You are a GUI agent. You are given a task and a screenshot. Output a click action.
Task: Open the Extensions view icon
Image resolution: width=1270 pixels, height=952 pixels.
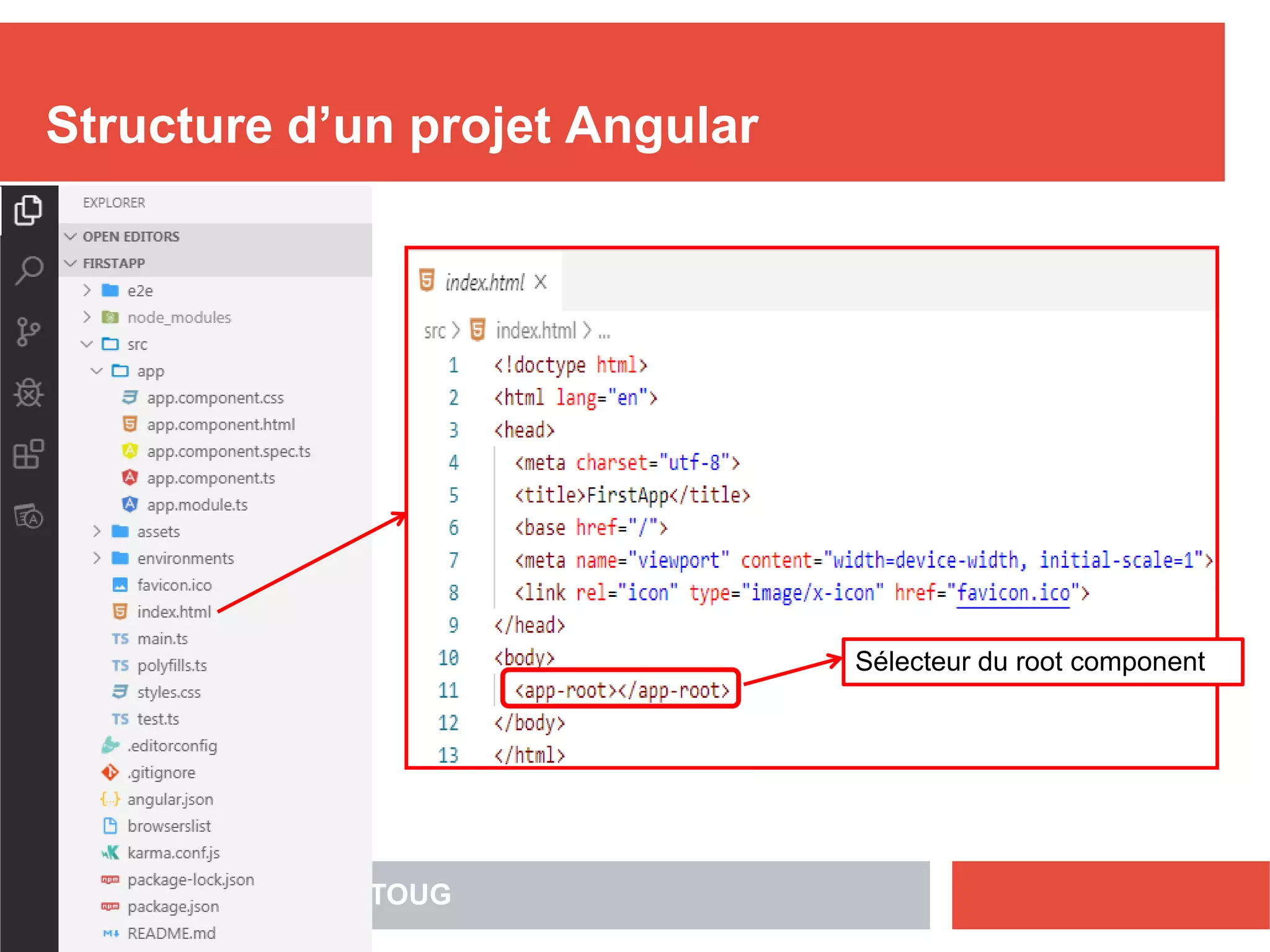[x=29, y=454]
